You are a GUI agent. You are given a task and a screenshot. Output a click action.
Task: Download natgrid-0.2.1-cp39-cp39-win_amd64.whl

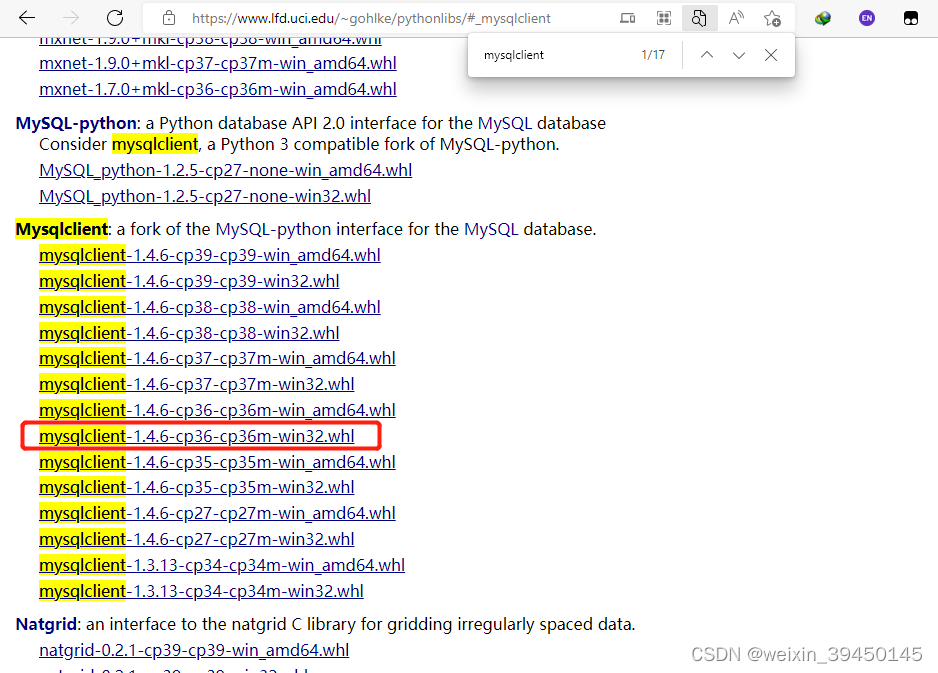click(x=194, y=650)
